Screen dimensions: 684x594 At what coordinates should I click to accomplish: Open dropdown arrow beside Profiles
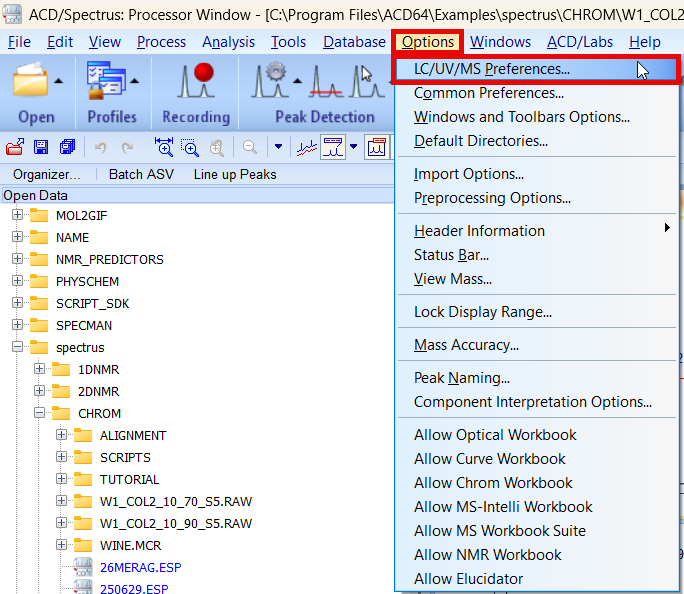point(135,81)
